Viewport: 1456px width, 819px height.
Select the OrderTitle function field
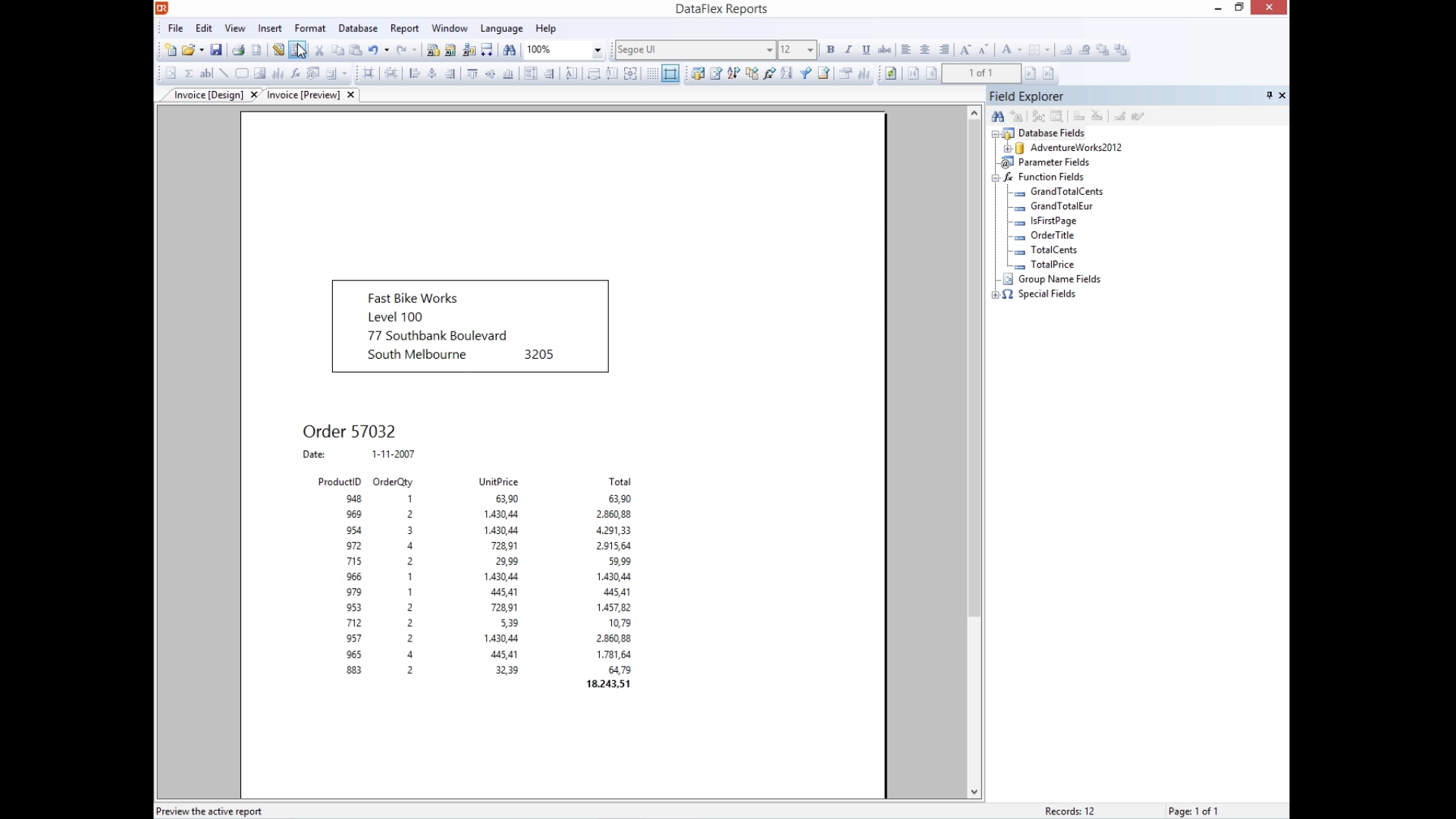(x=1052, y=235)
